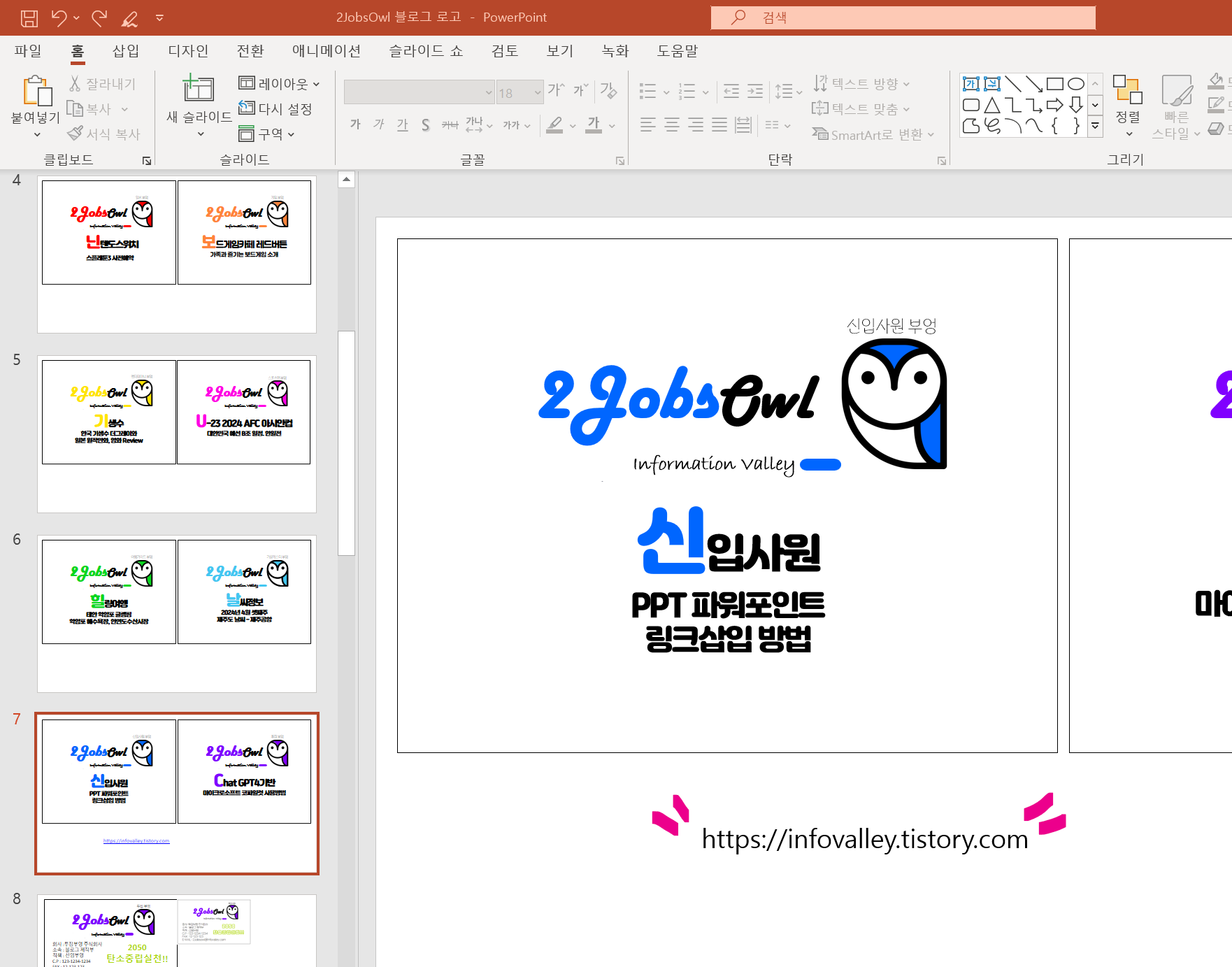Image resolution: width=1232 pixels, height=967 pixels.
Task: Open the 구역 section dropdown
Action: tap(266, 134)
